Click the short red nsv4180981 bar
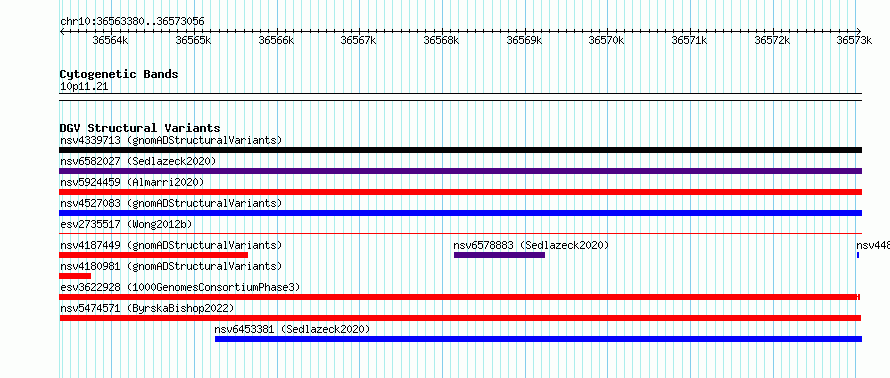890x378 pixels. pyautogui.click(x=75, y=276)
